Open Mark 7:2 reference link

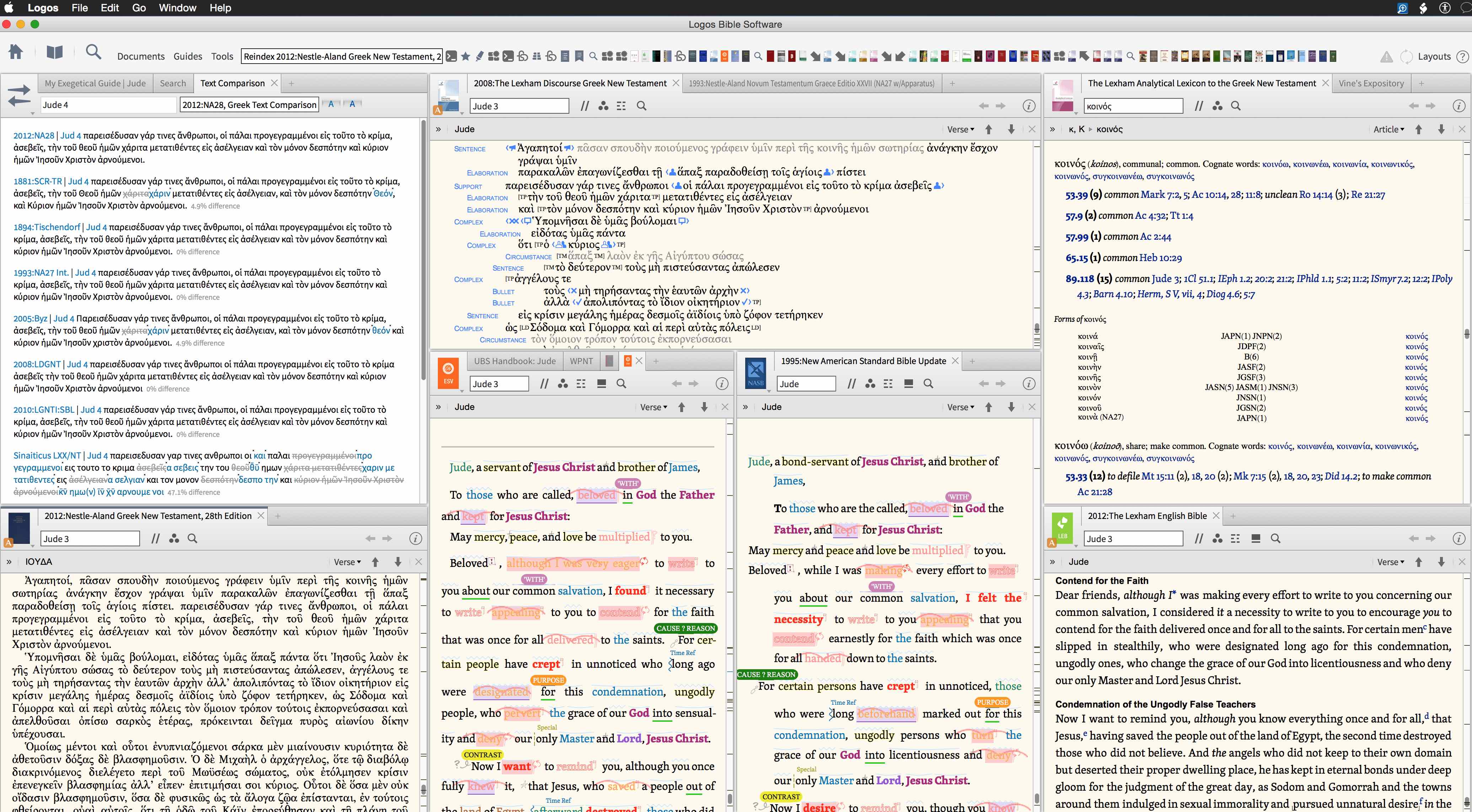pyautogui.click(x=1159, y=195)
